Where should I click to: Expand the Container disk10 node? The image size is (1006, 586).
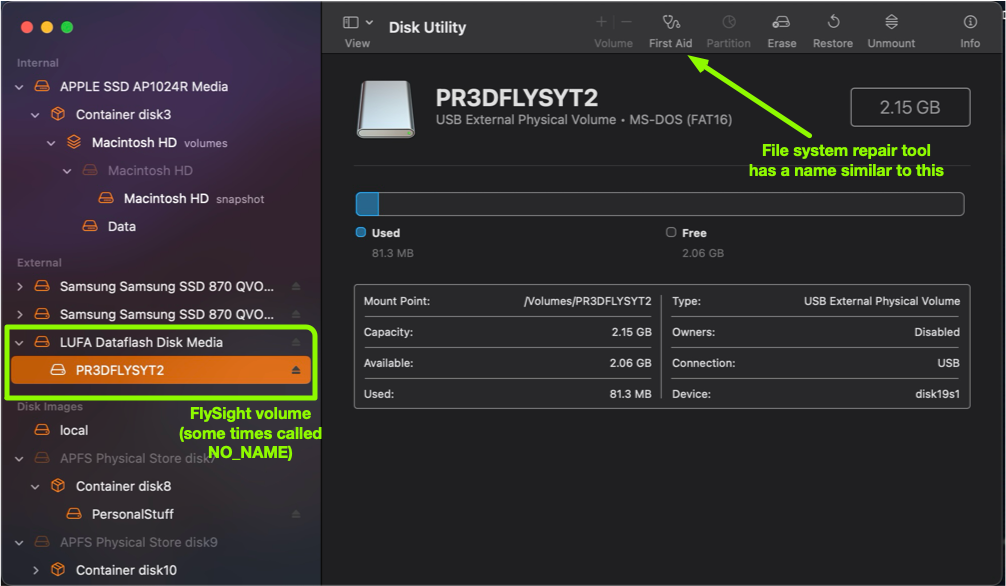click(x=35, y=570)
